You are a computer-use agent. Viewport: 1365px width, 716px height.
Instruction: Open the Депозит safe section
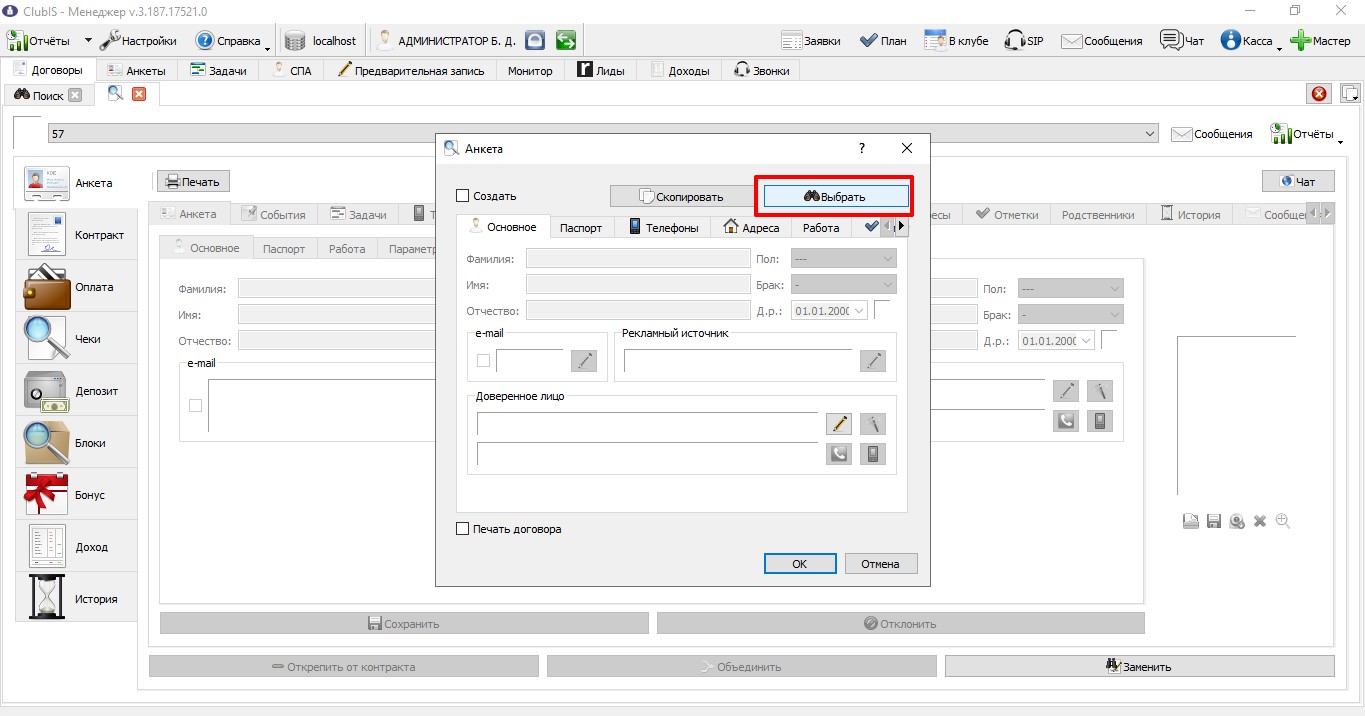click(76, 391)
